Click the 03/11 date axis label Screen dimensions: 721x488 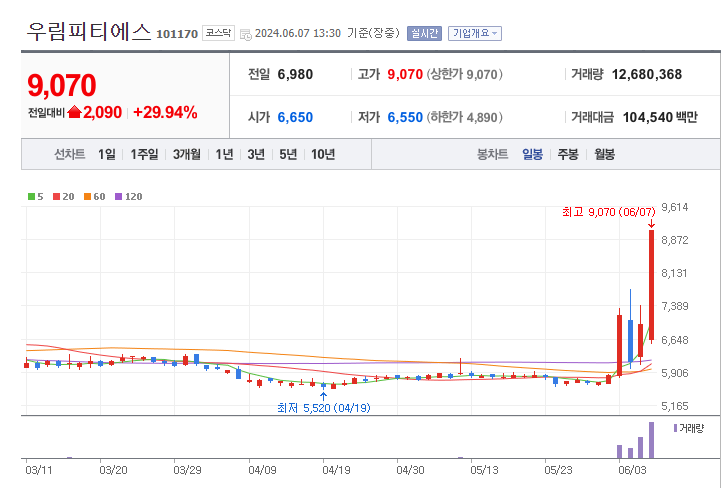[39, 470]
